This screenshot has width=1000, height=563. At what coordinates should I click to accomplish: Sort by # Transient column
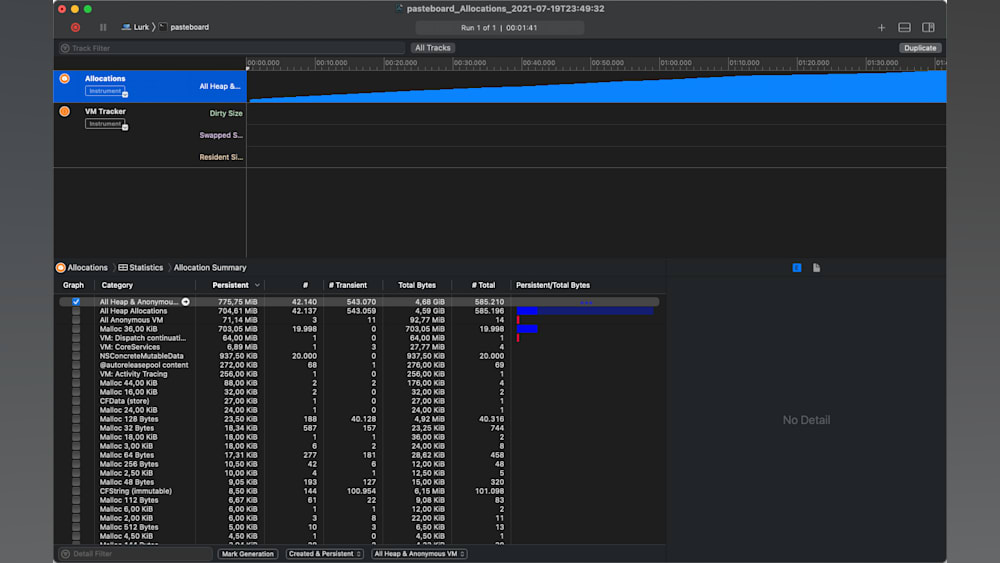[x=348, y=285]
